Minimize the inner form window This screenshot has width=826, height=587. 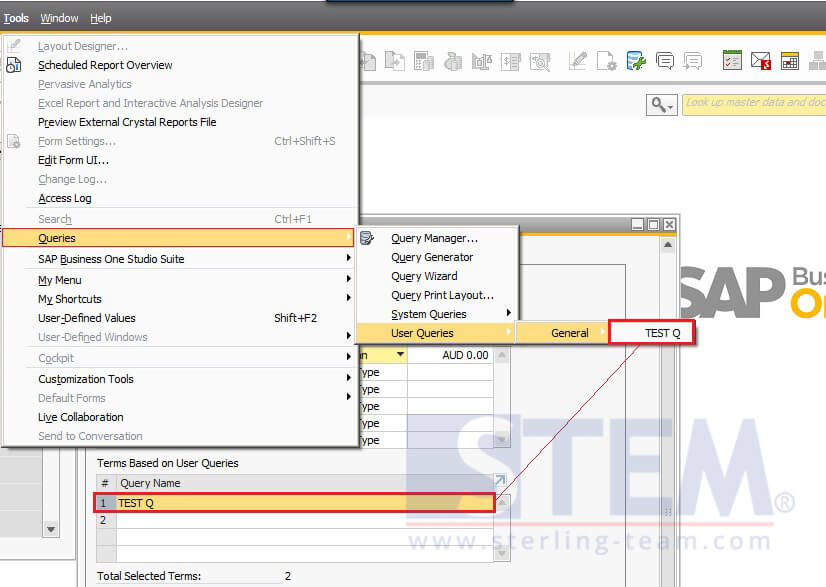(x=637, y=225)
